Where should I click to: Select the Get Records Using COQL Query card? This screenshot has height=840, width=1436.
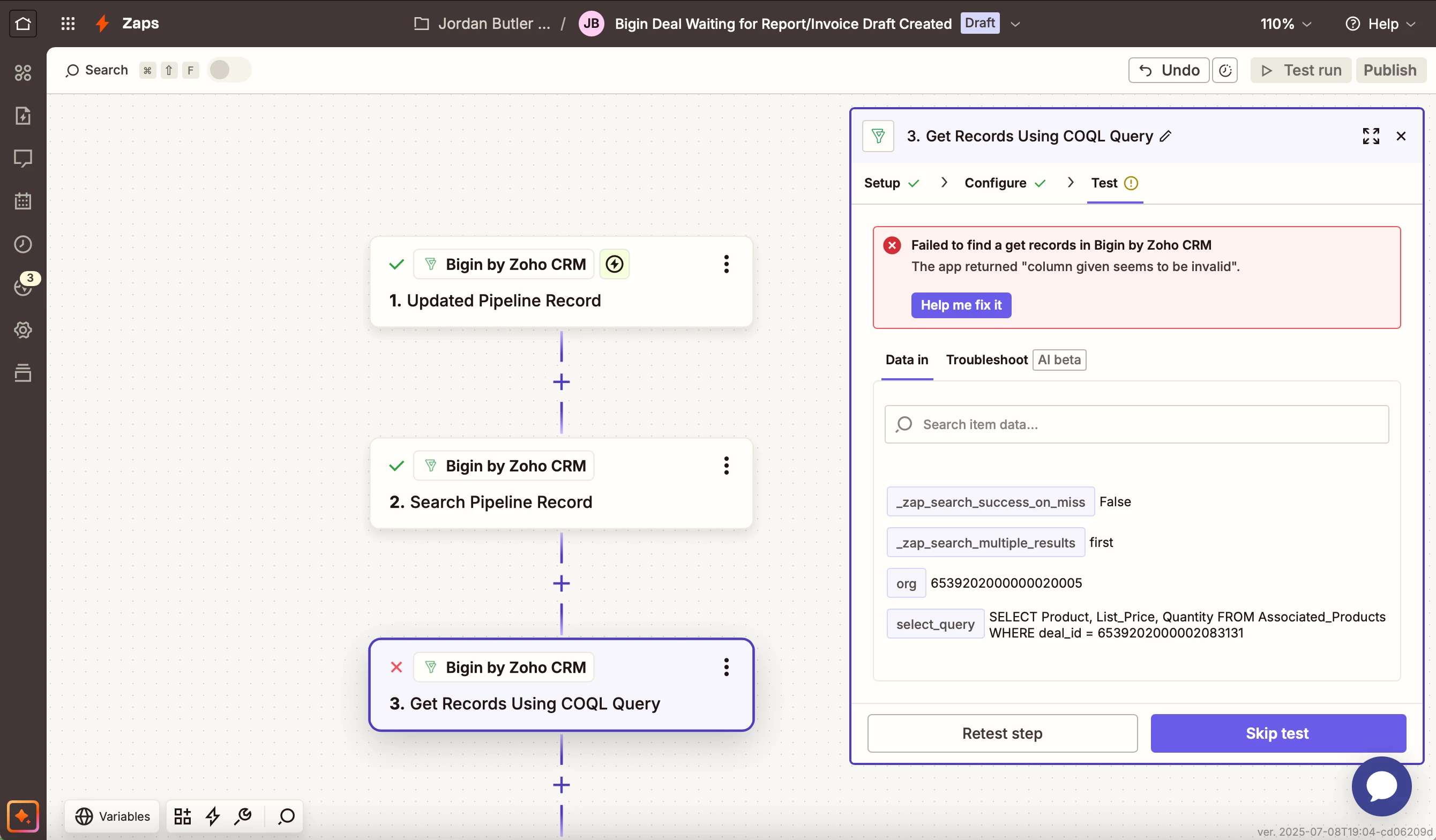562,685
